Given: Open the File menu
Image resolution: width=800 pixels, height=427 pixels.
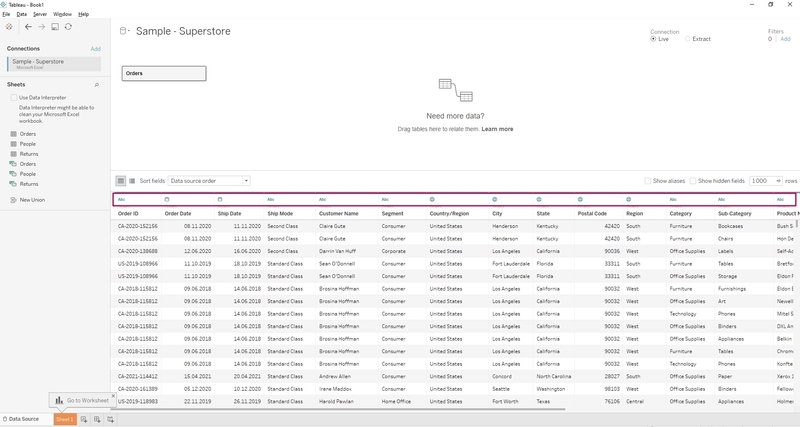Looking at the screenshot, I should 6,14.
